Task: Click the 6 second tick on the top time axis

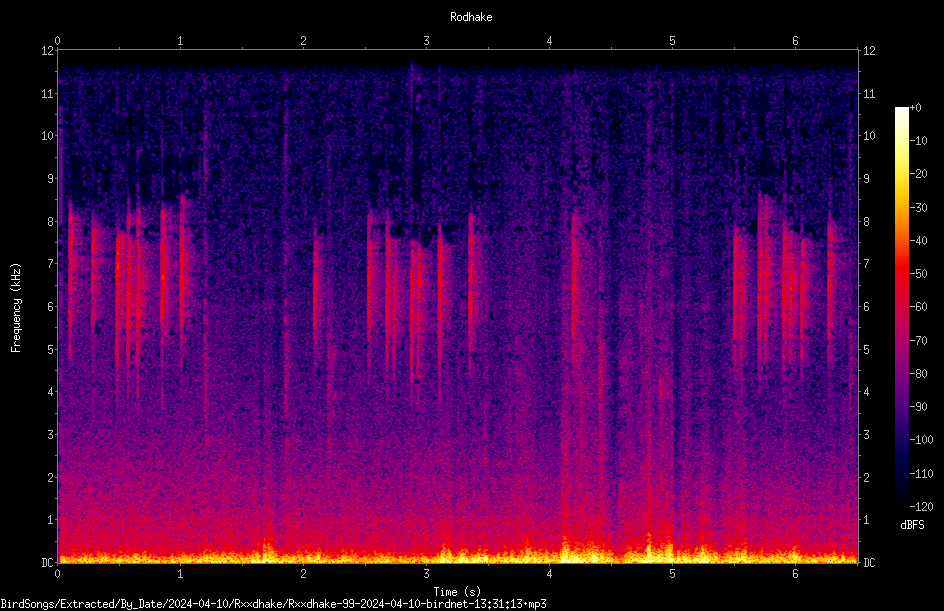Action: tap(795, 41)
